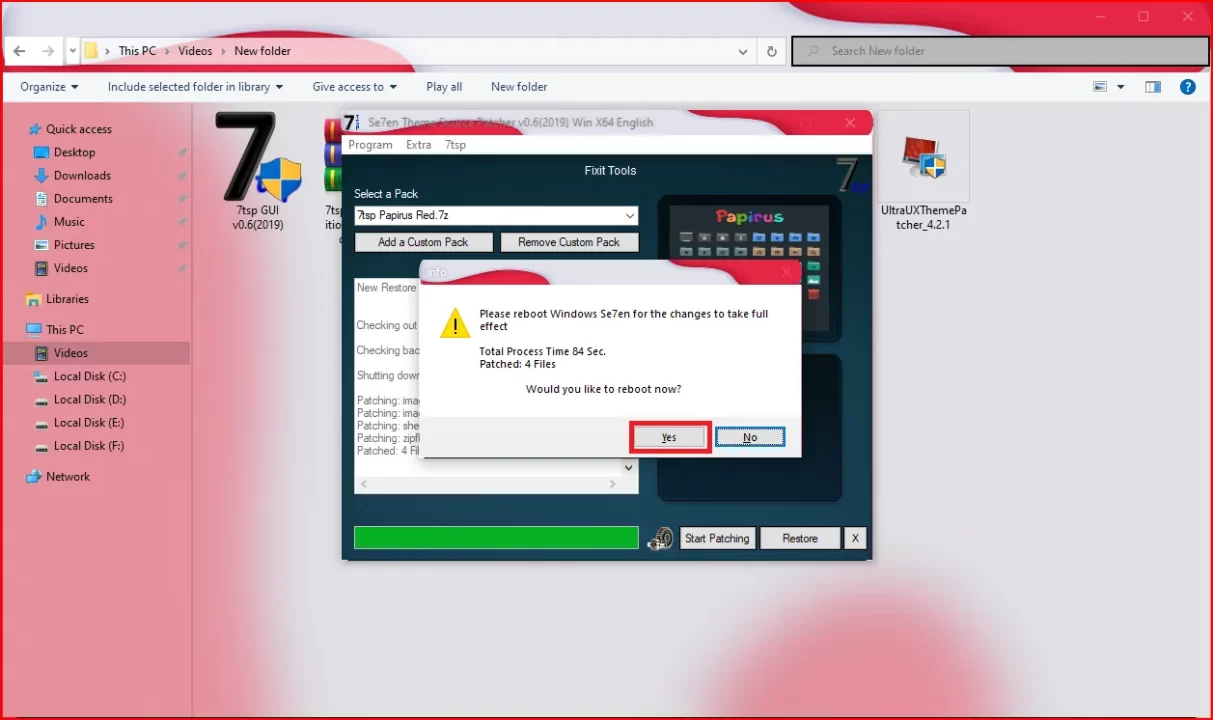
Task: Close the Info dialog
Action: click(786, 272)
